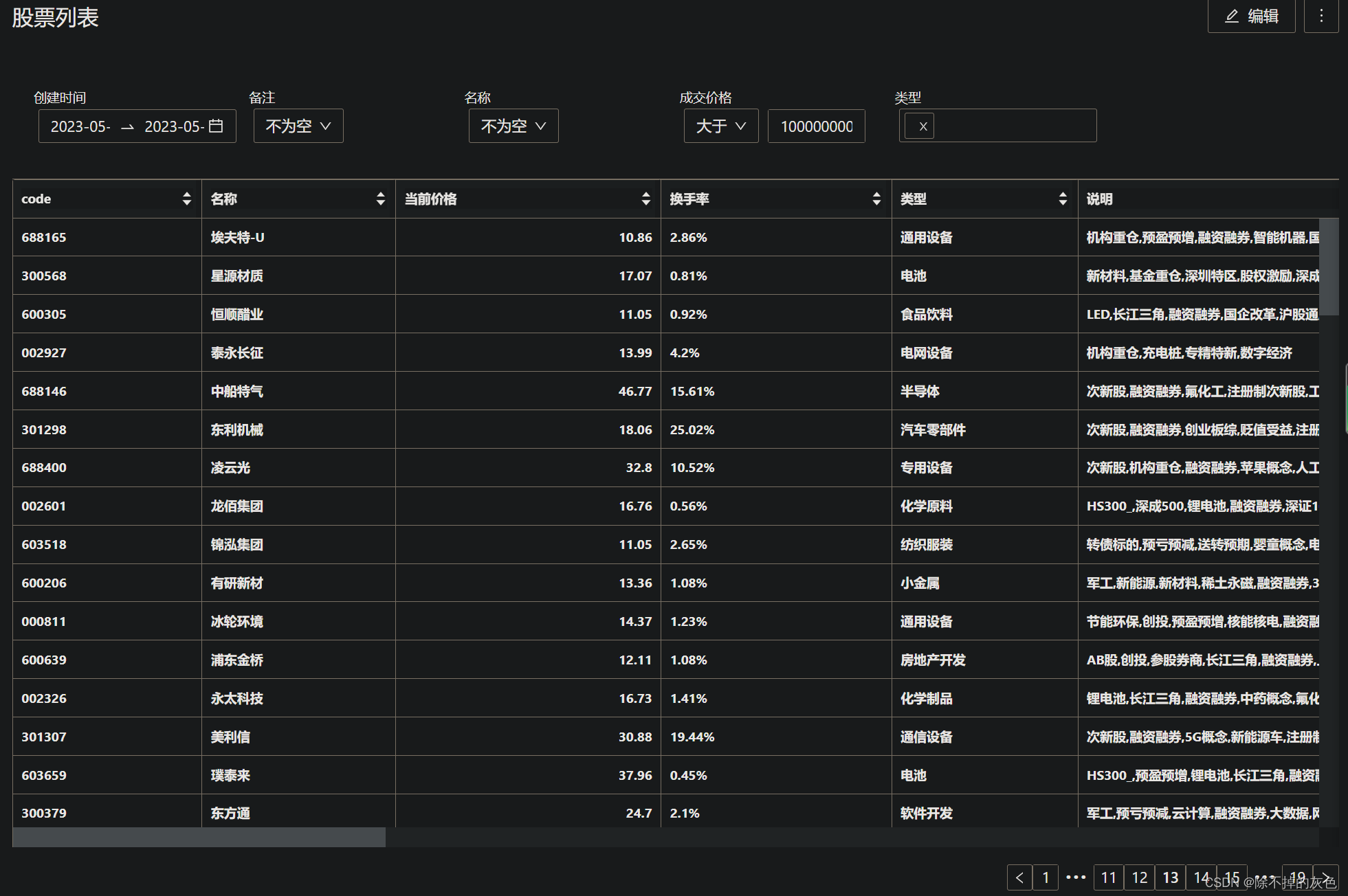
Task: Go to page 11
Action: click(1108, 877)
